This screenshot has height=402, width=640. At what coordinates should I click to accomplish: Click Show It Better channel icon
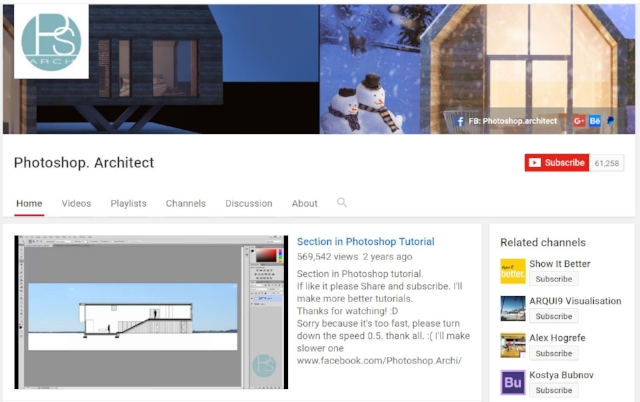(513, 271)
